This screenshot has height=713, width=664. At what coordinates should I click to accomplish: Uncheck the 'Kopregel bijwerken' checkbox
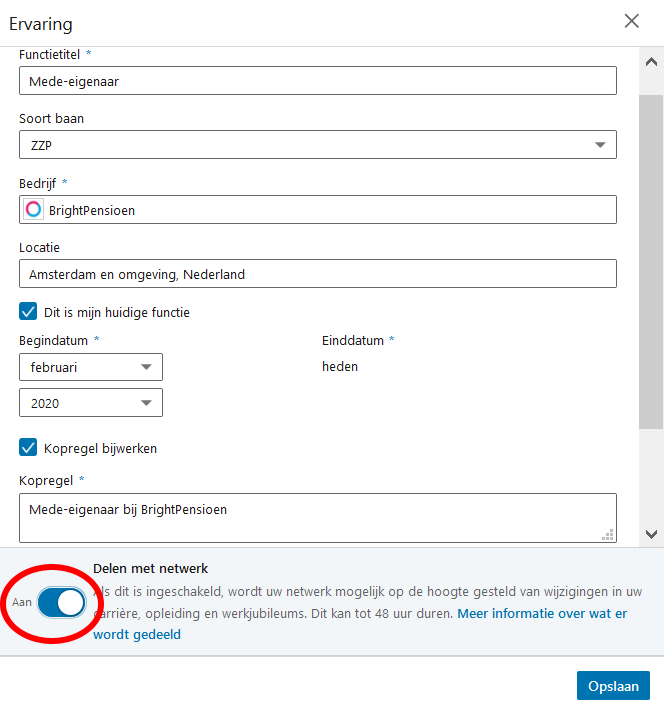(x=28, y=447)
